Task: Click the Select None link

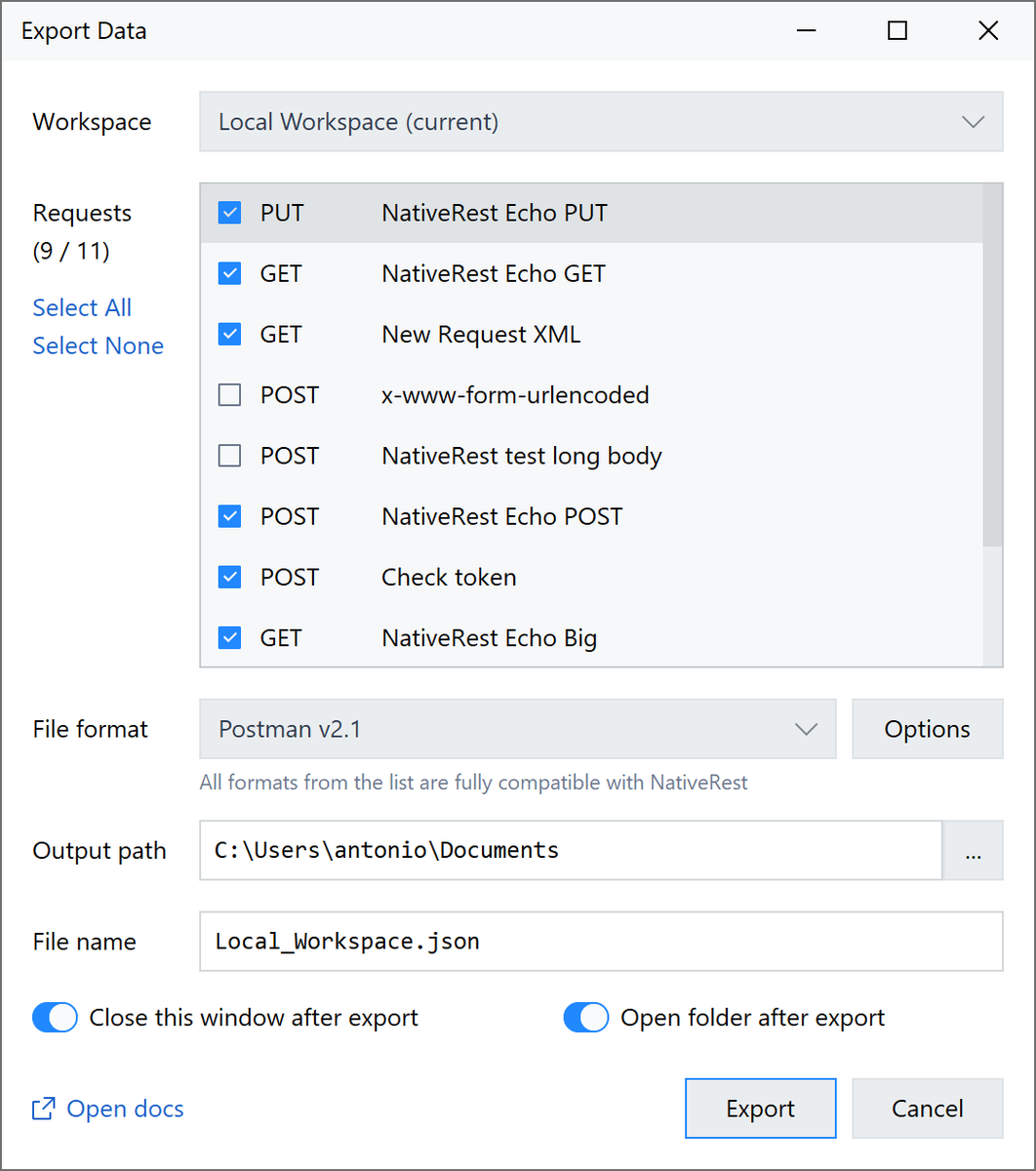Action: (x=98, y=345)
